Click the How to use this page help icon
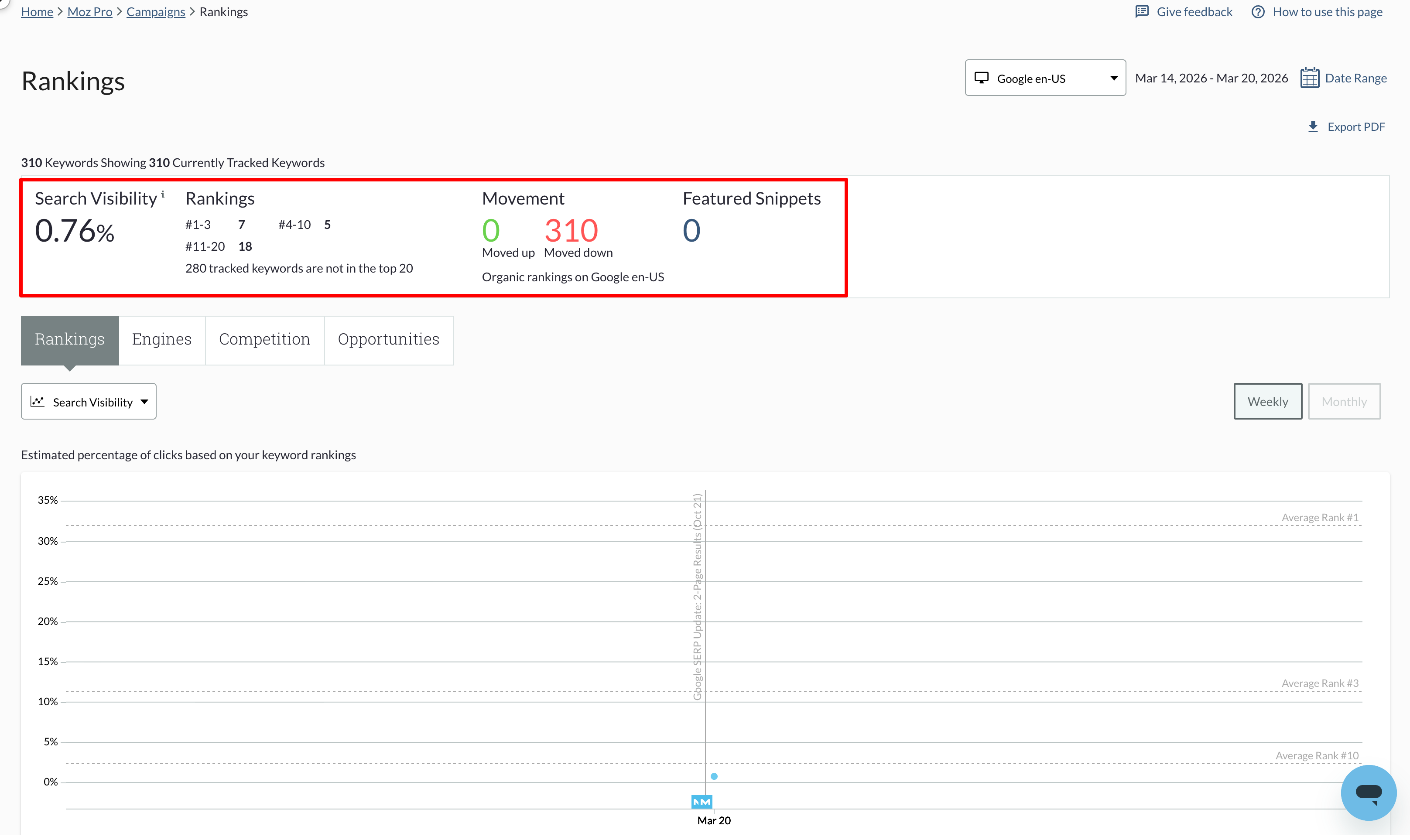 (x=1258, y=11)
